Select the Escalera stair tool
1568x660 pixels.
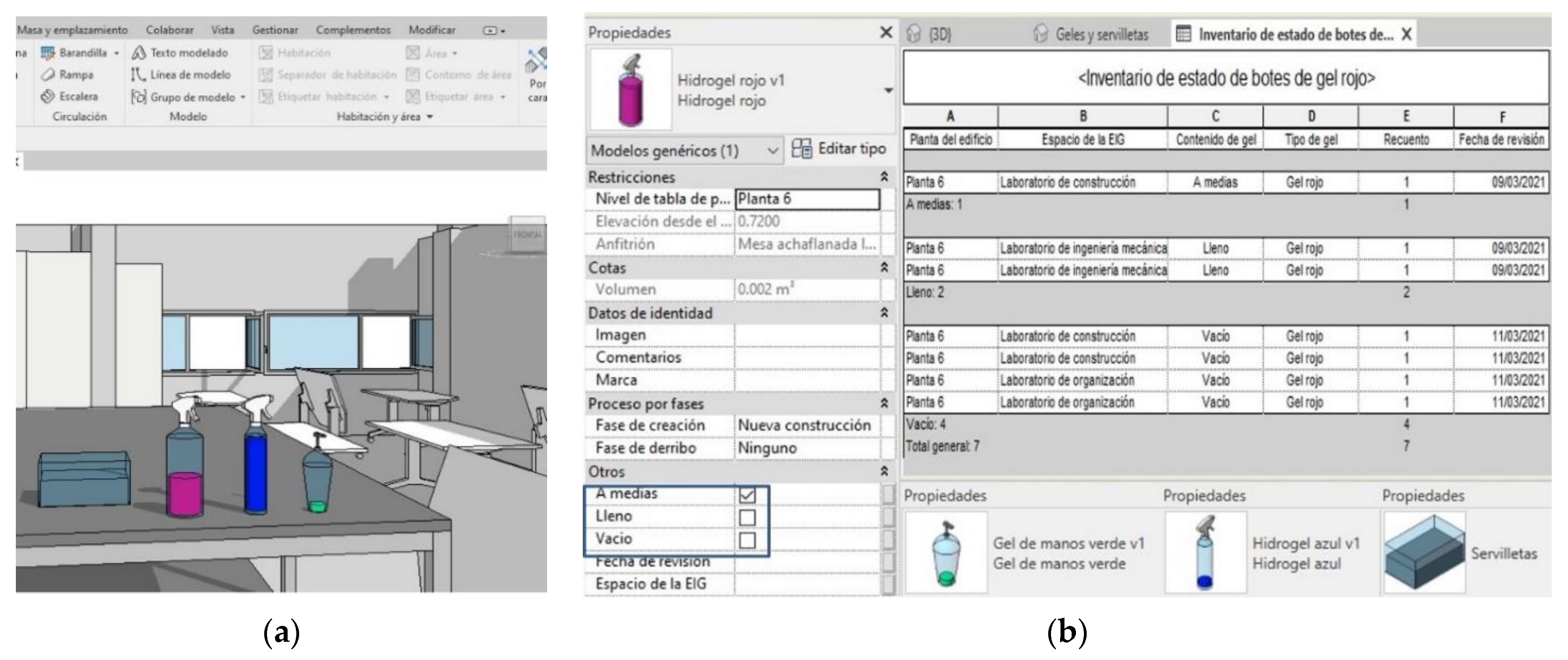48,96
